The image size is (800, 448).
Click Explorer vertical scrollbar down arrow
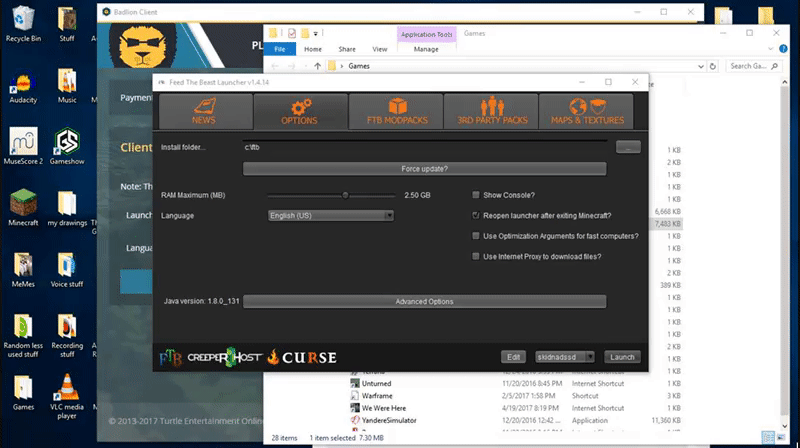point(785,426)
